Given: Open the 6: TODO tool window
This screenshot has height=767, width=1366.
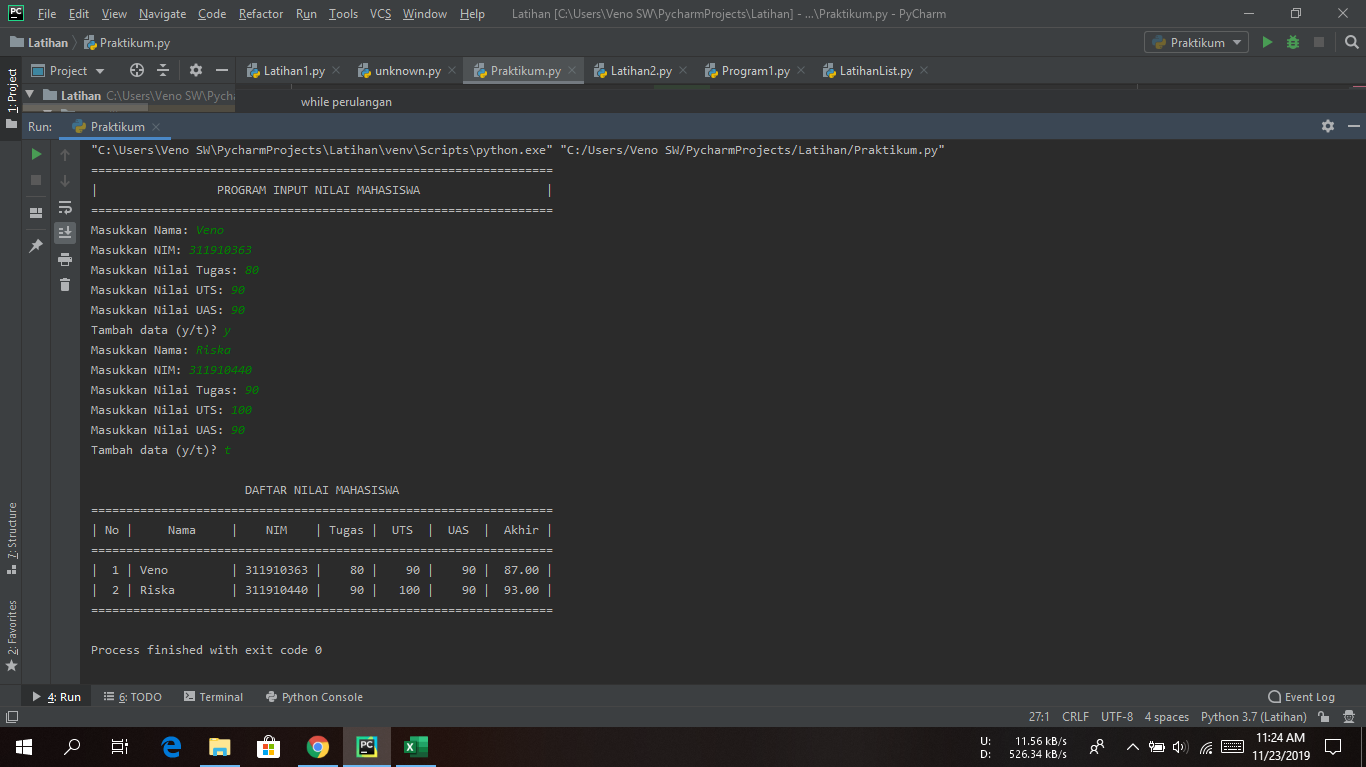Looking at the screenshot, I should 132,697.
